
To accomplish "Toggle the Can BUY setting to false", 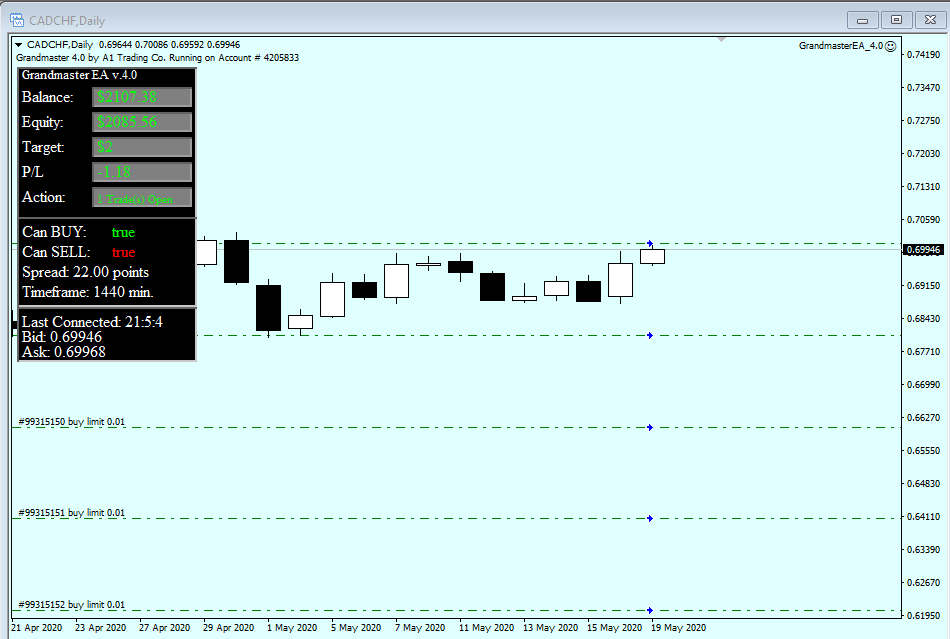I will pos(122,231).
